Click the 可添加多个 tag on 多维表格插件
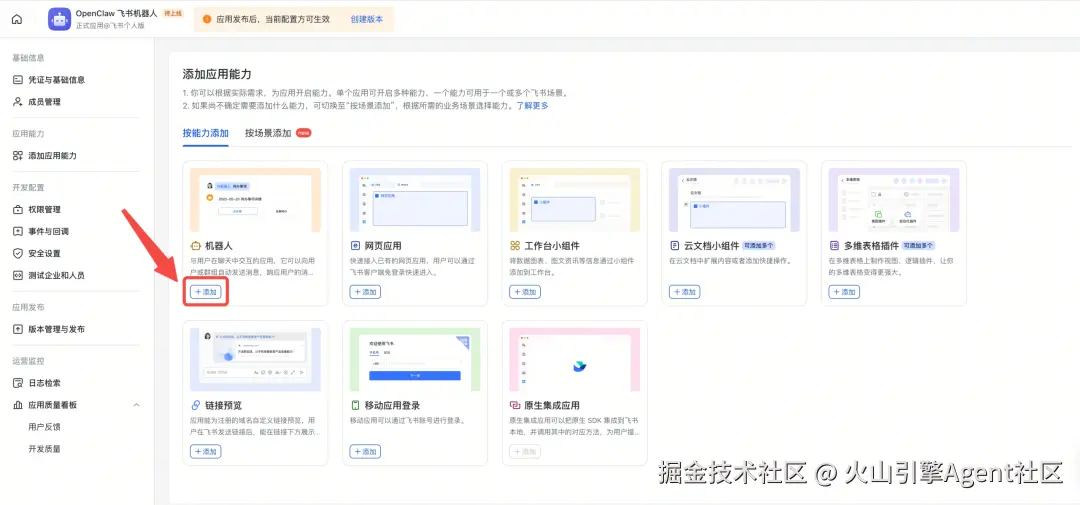This screenshot has height=505, width=1080. pos(919,246)
